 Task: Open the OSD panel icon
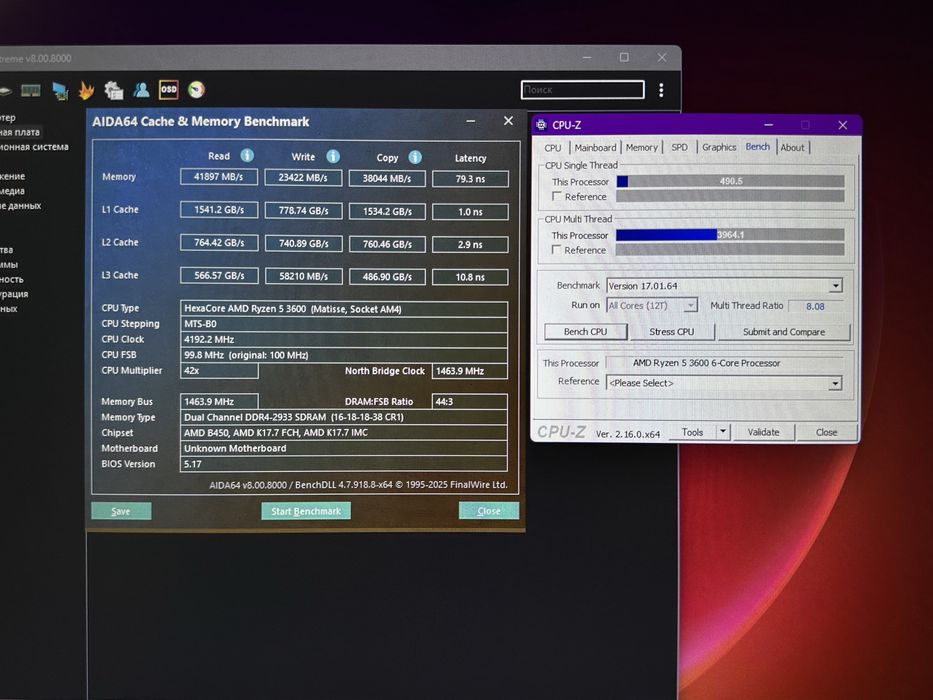tap(169, 90)
